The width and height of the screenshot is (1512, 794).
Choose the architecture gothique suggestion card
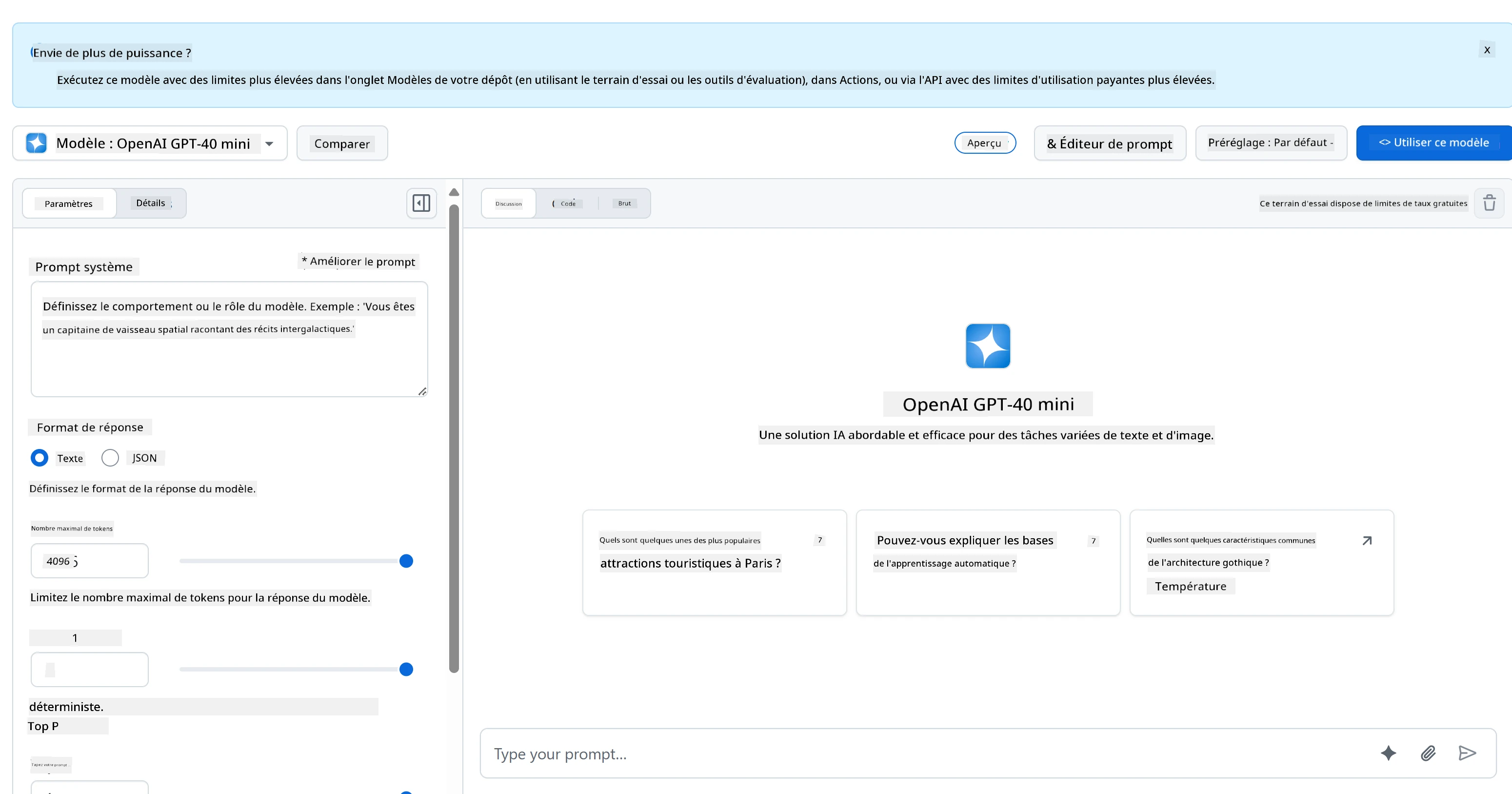click(x=1261, y=563)
